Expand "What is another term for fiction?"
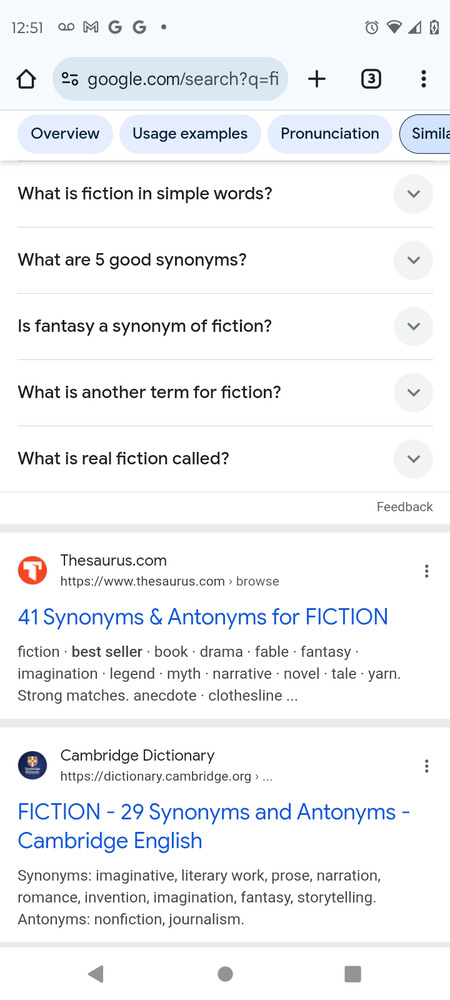 pos(225,393)
